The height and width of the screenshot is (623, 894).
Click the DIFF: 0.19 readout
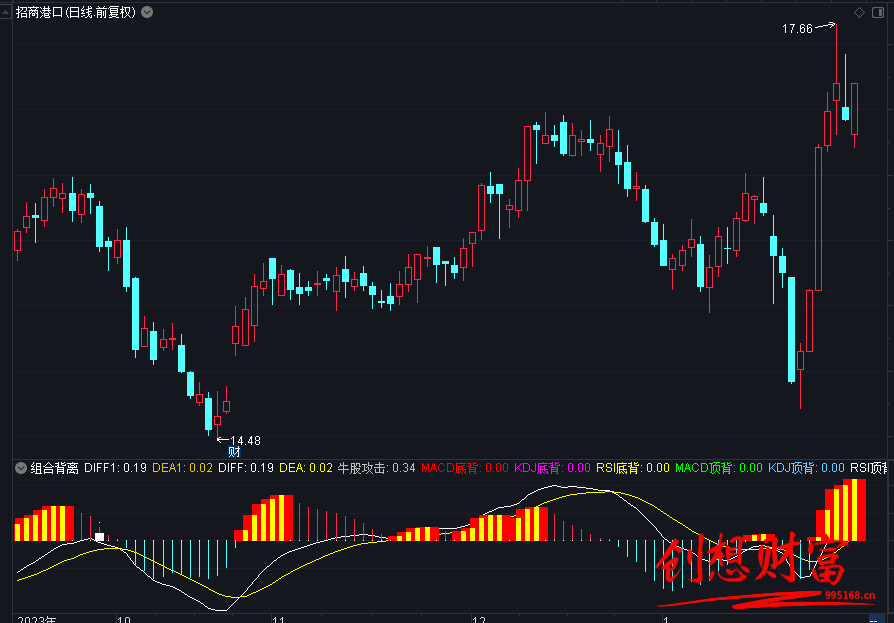(246, 468)
